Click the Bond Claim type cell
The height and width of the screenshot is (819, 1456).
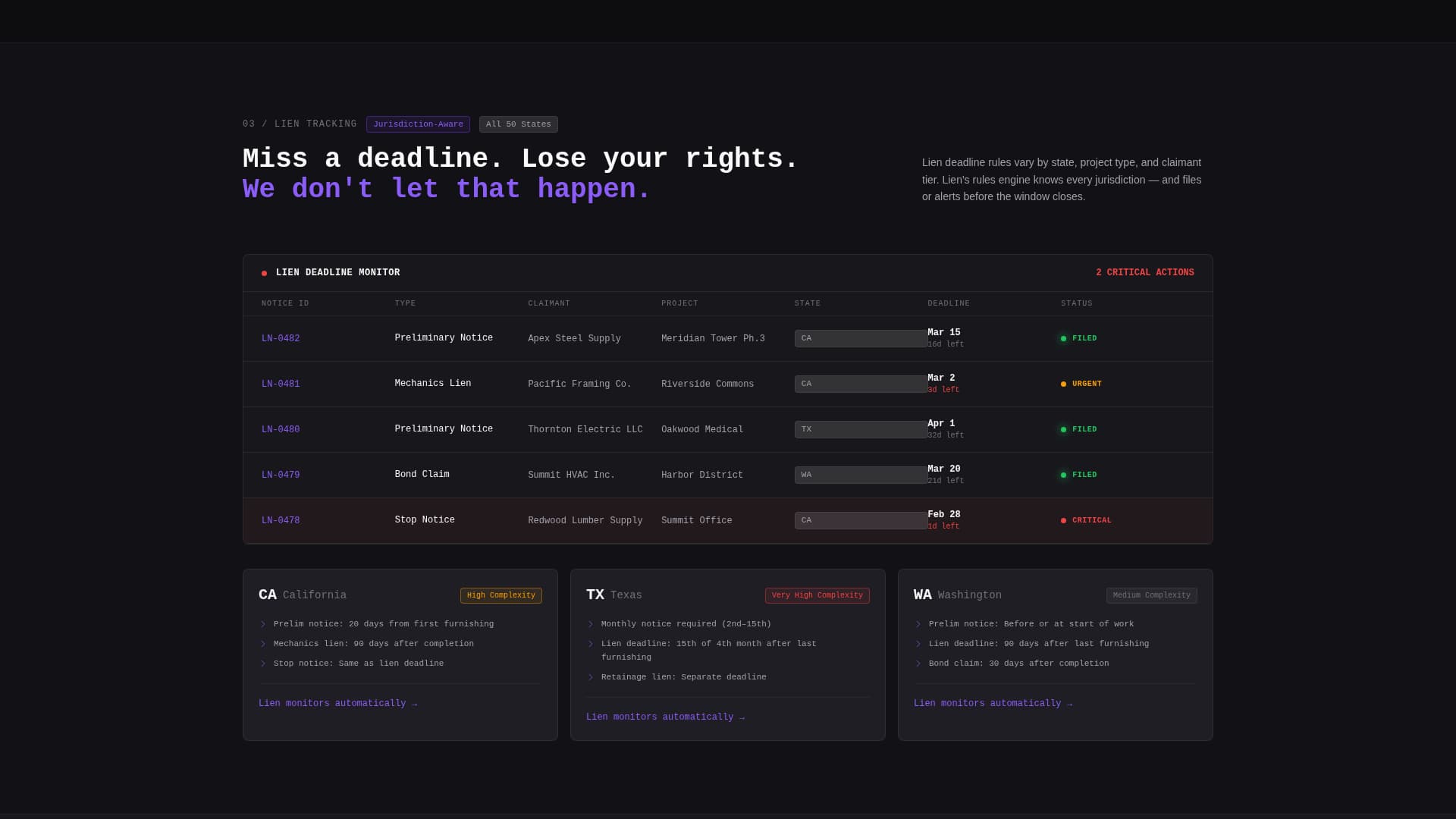click(422, 475)
